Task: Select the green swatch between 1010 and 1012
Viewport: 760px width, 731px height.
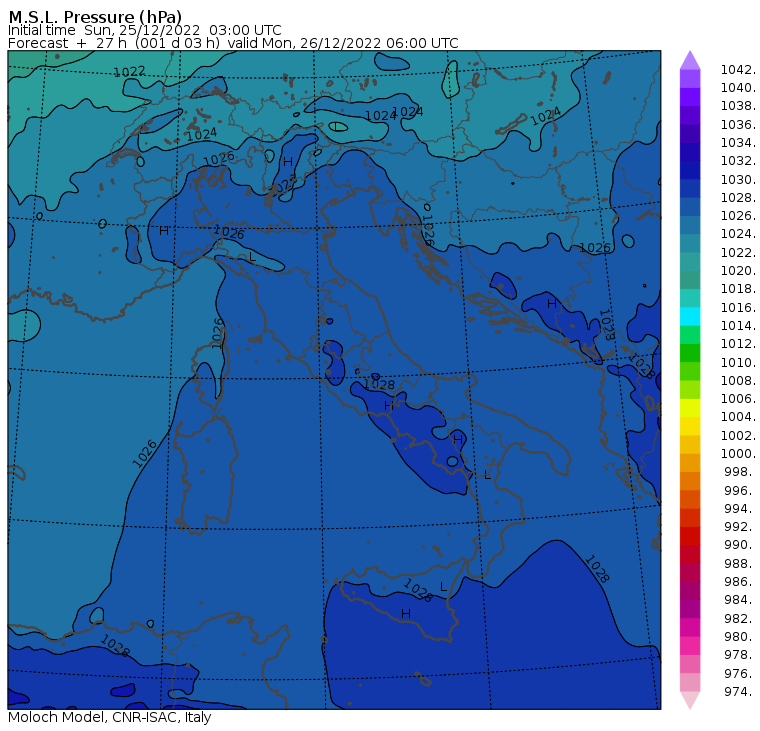Action: (x=690, y=353)
